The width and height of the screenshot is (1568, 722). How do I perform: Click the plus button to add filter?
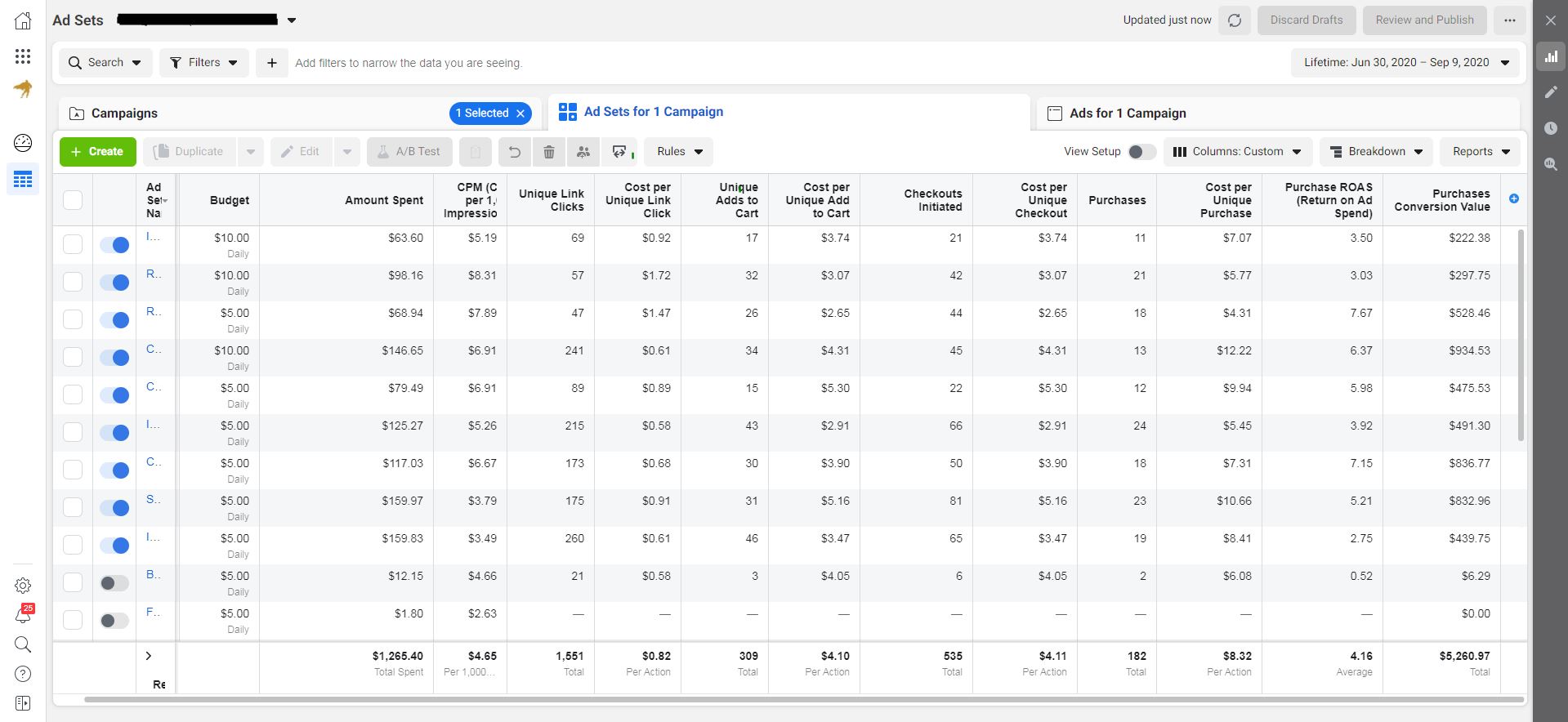[272, 63]
